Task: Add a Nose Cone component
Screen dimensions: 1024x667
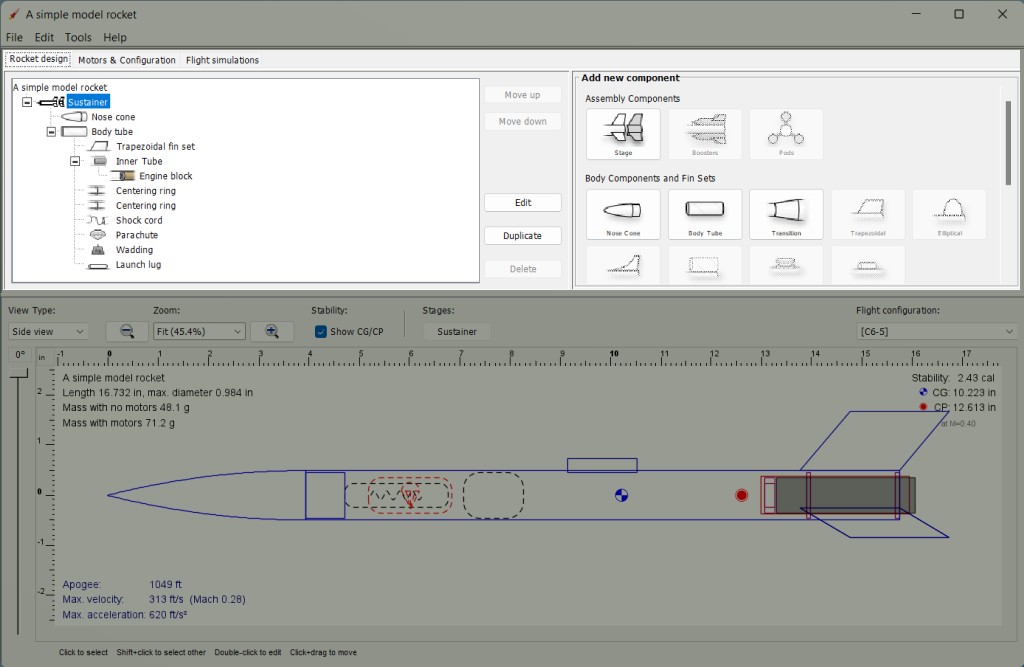Action: (623, 215)
